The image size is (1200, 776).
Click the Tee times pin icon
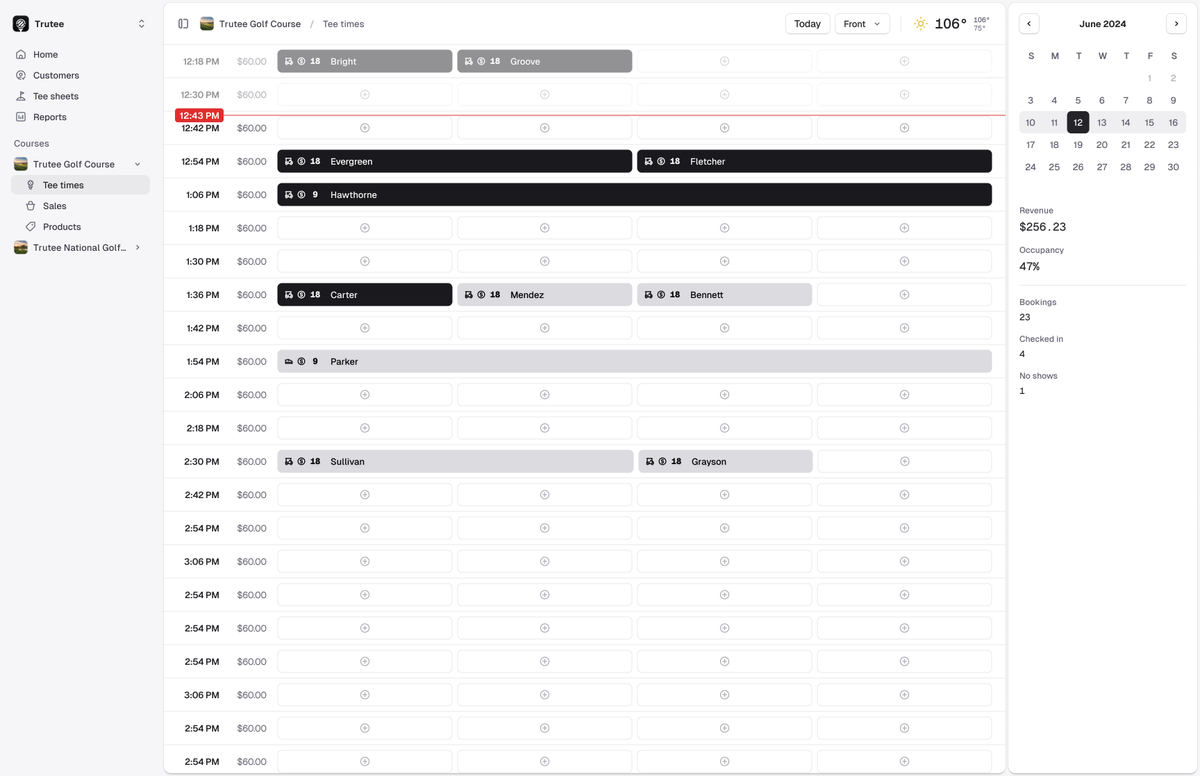pos(31,185)
